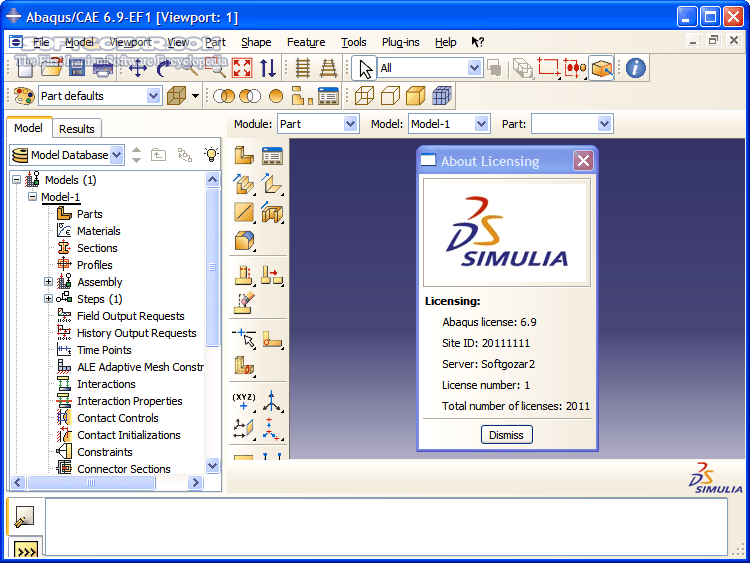The image size is (750, 563).
Task: Click the message area tab icon
Action: pos(24,517)
